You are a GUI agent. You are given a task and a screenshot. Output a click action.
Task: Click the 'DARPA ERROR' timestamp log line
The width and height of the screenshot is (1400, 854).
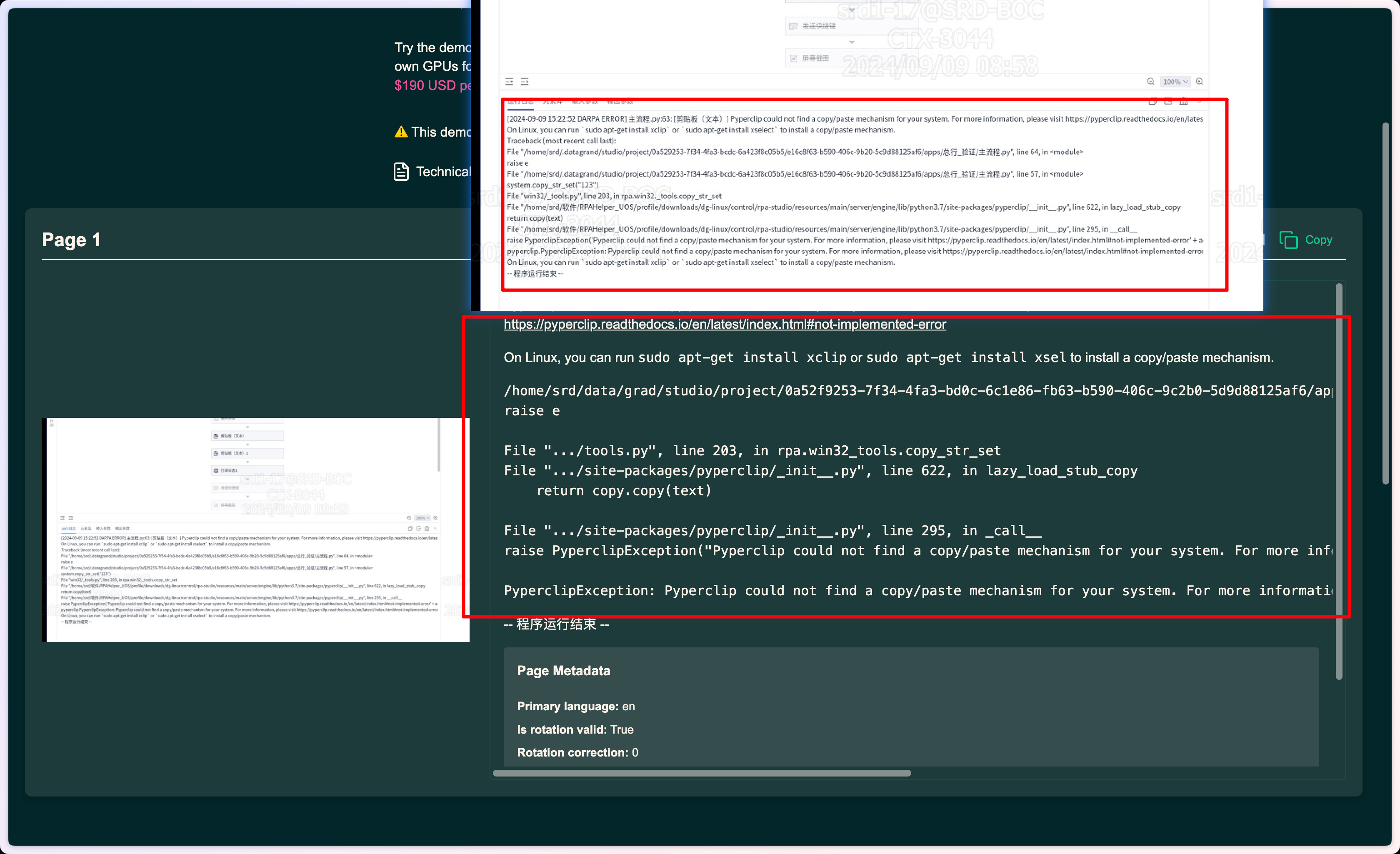coord(855,119)
